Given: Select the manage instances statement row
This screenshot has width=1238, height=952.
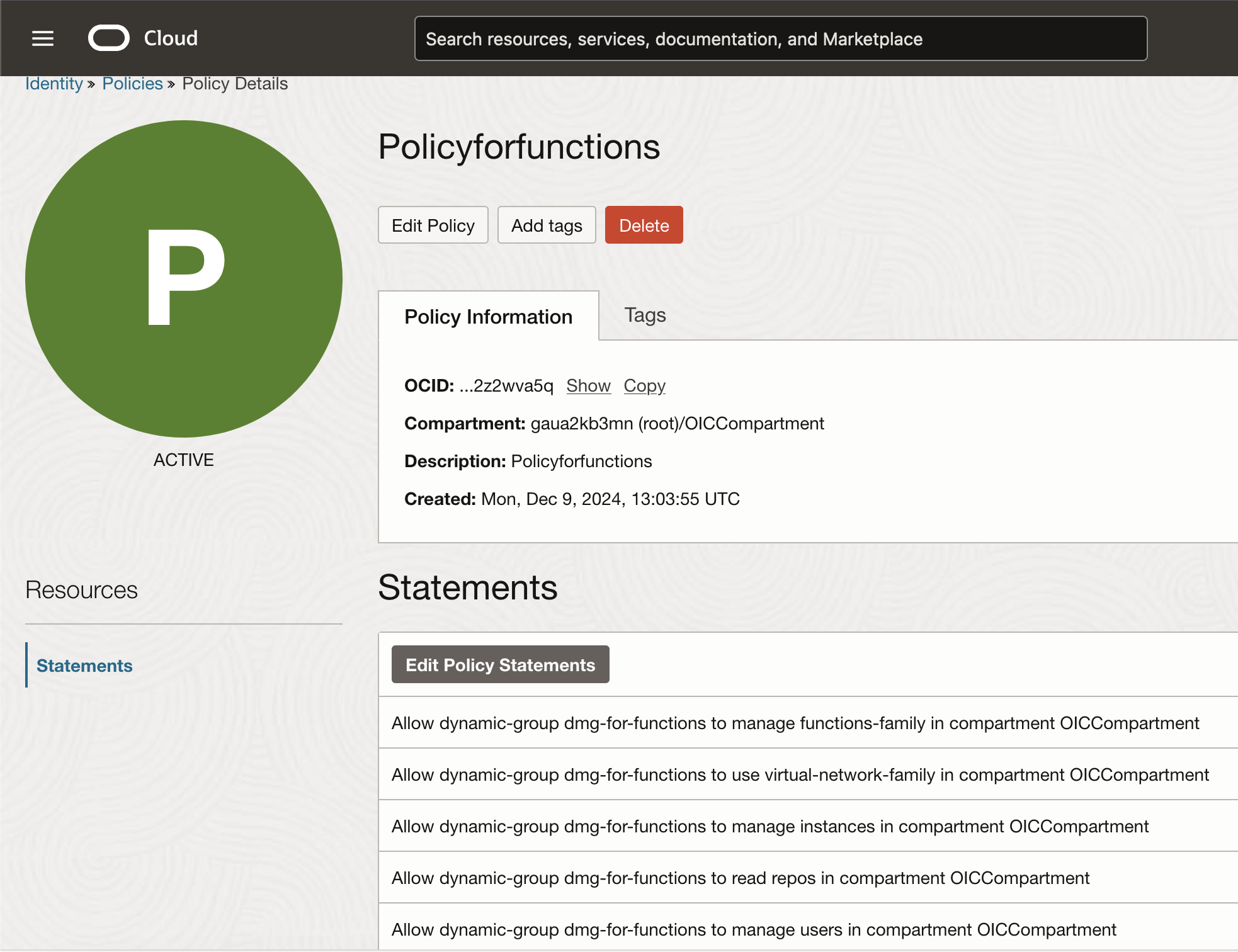Looking at the screenshot, I should (x=769, y=826).
